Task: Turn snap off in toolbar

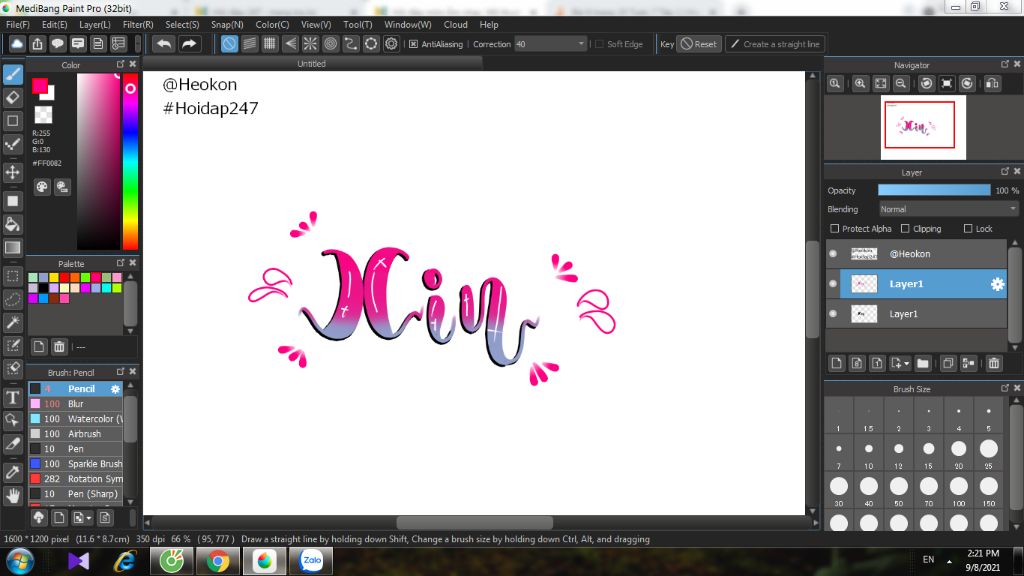Action: pyautogui.click(x=229, y=44)
